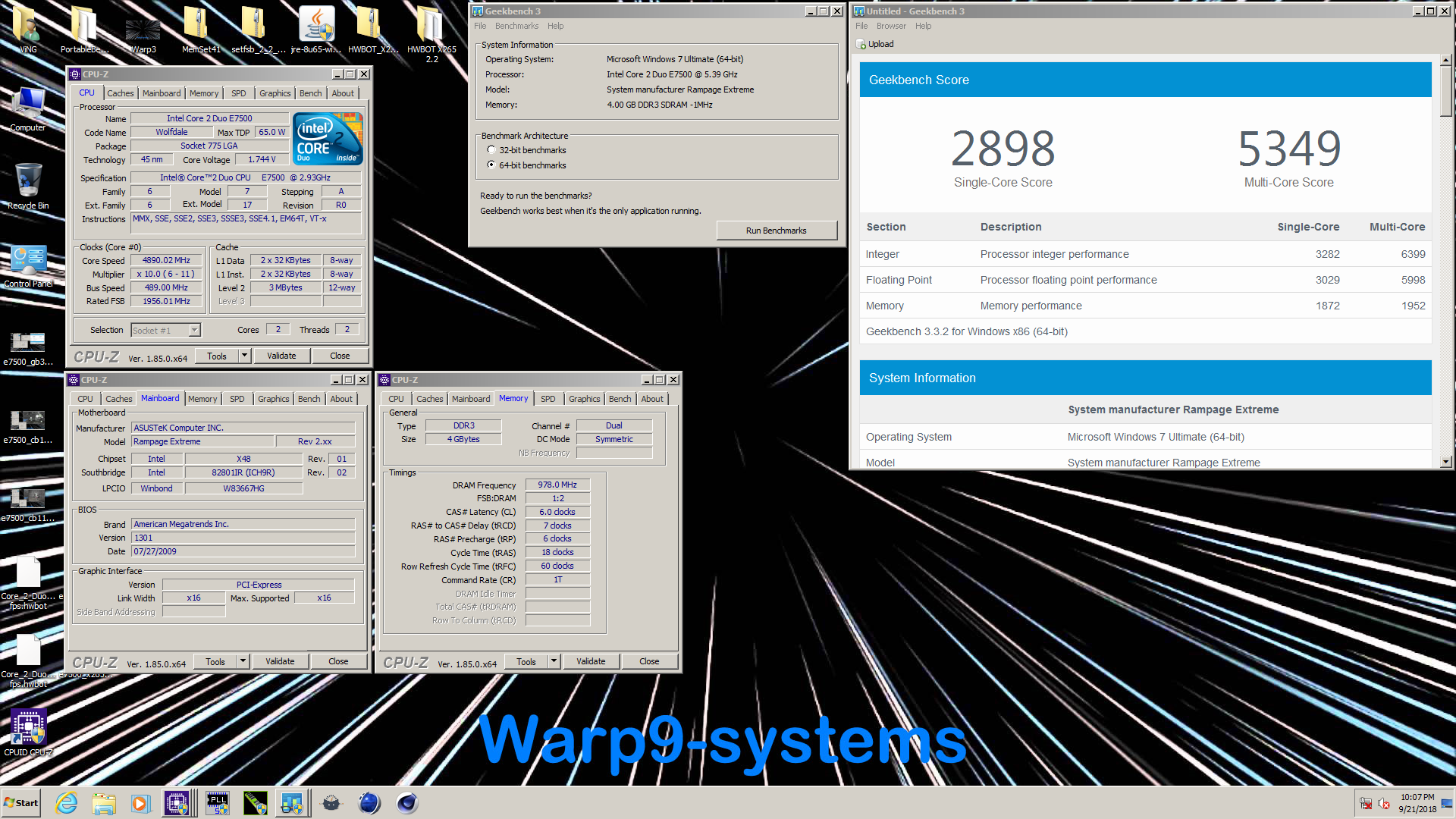Switch to Bench tab in CPU-Z Mainboard window

click(309, 399)
